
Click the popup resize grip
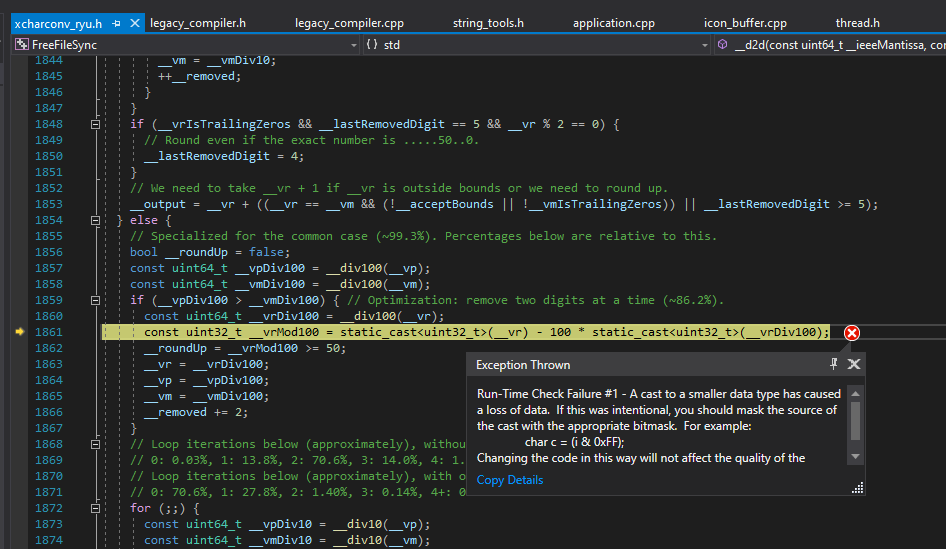[857, 488]
